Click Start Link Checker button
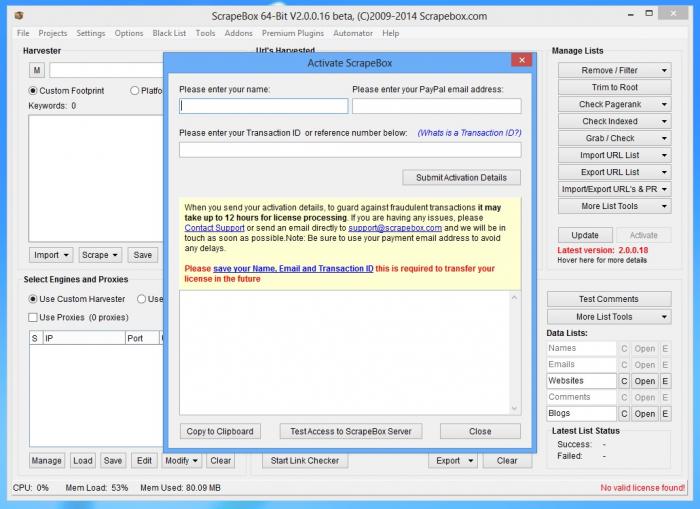700x509 pixels. pos(305,460)
